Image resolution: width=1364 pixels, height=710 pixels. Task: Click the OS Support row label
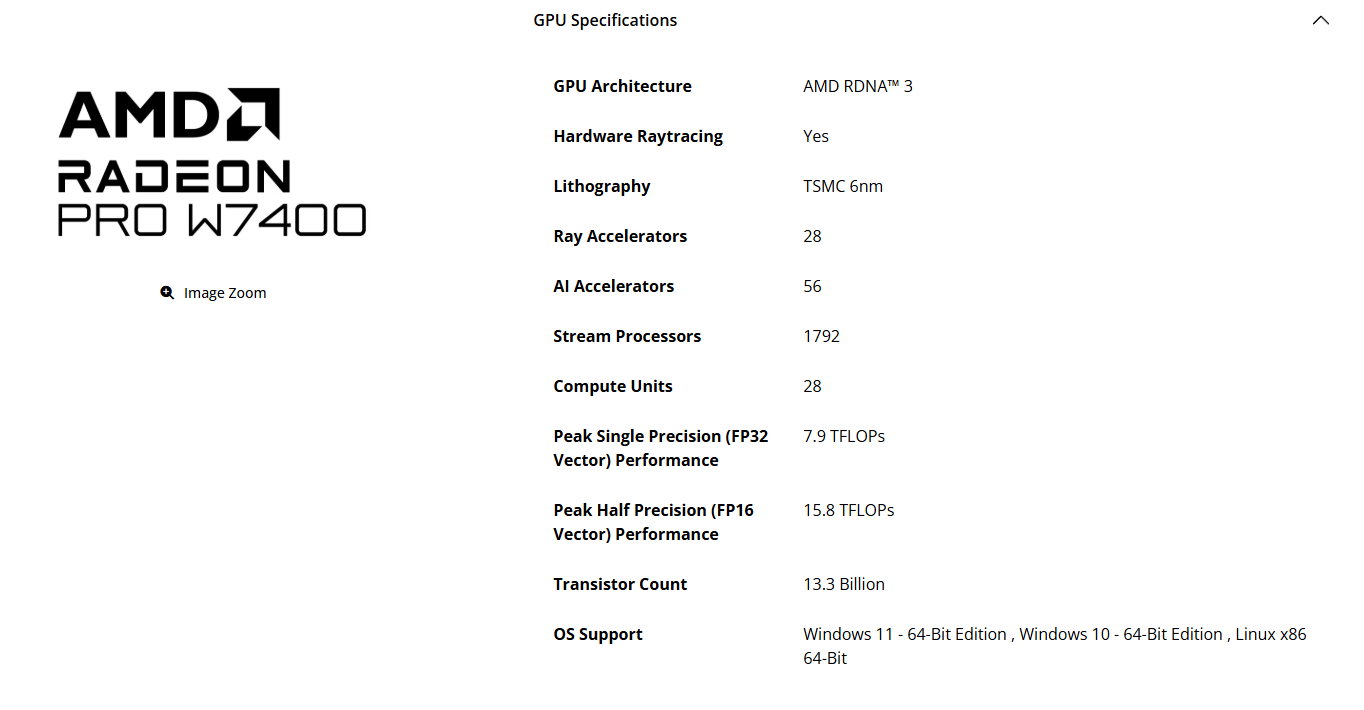[x=597, y=633]
